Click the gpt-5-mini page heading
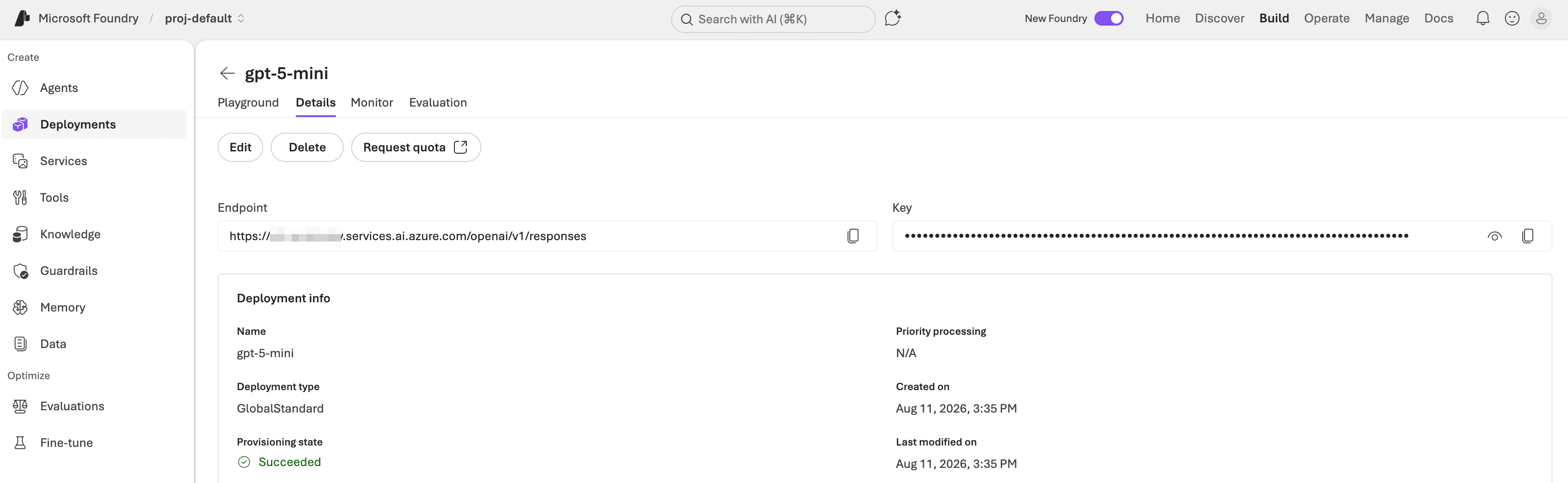Image resolution: width=1568 pixels, height=483 pixels. 286,73
